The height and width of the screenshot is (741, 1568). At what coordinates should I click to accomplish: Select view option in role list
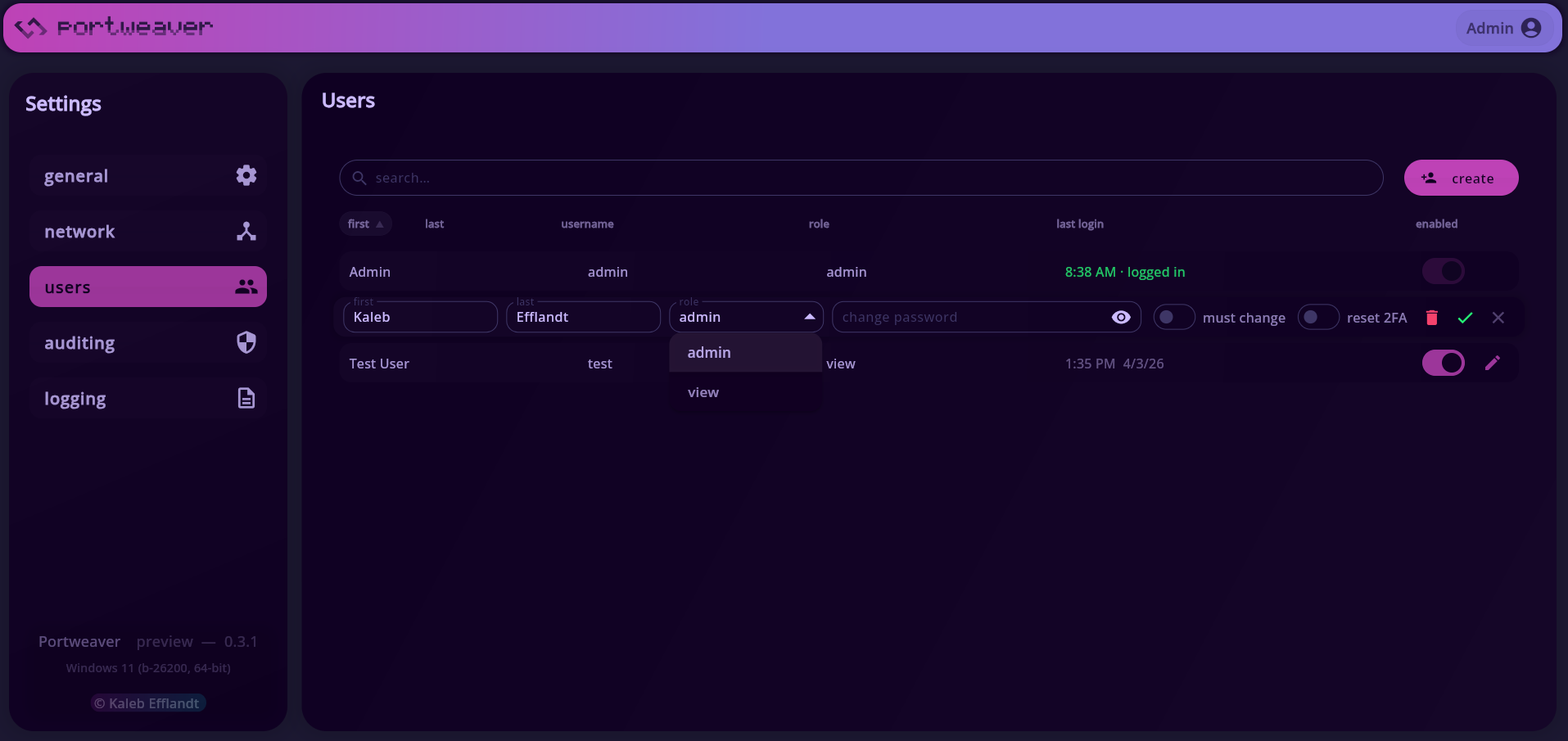coord(745,392)
